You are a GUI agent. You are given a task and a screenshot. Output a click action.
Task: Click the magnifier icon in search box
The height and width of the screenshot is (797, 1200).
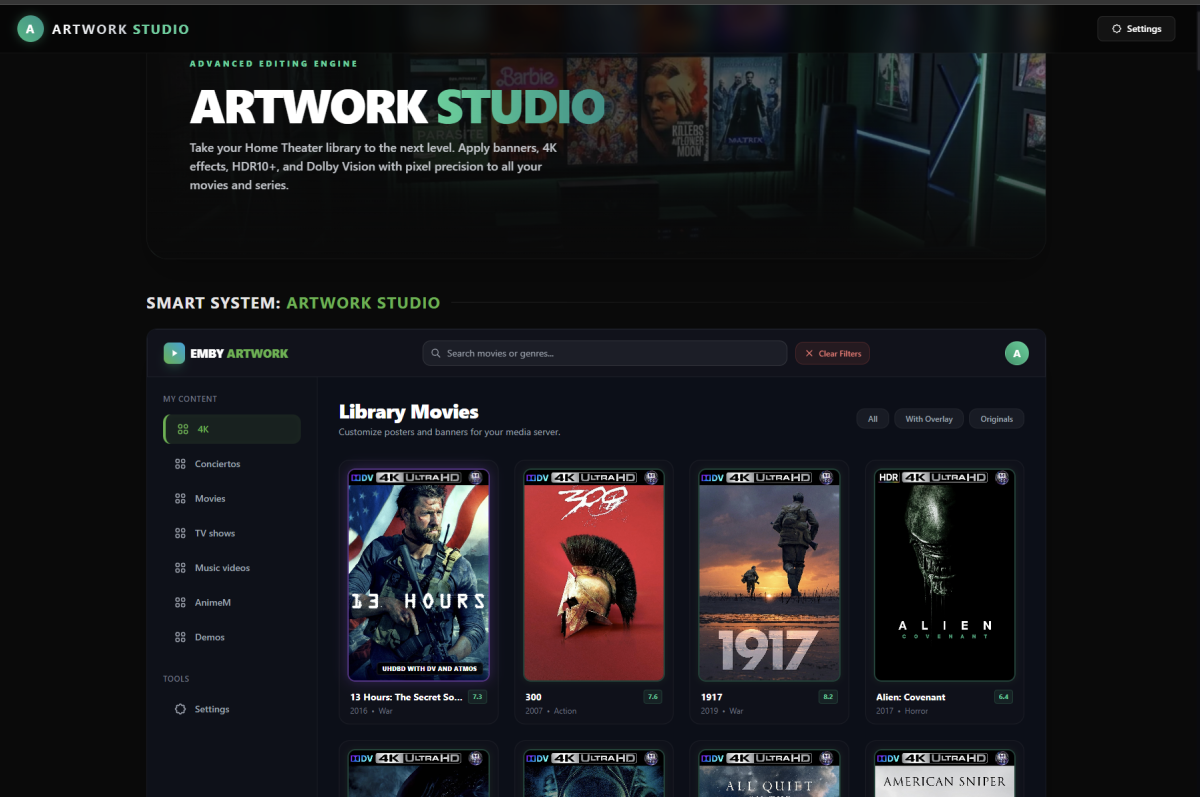pyautogui.click(x=437, y=353)
